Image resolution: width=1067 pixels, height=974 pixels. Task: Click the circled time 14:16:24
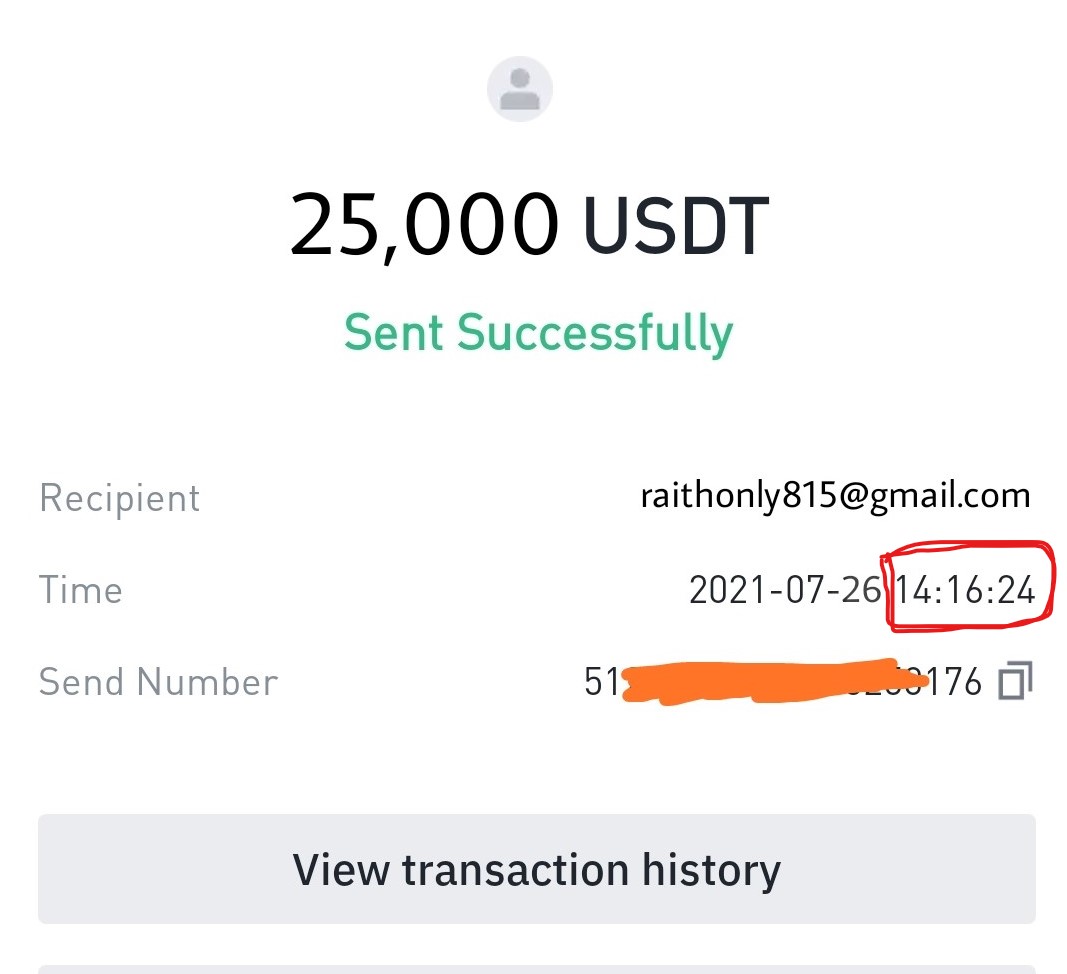[x=965, y=589]
